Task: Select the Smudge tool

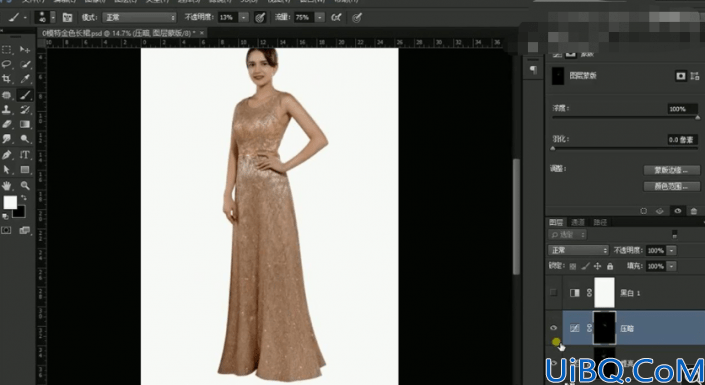Action: tap(7, 139)
